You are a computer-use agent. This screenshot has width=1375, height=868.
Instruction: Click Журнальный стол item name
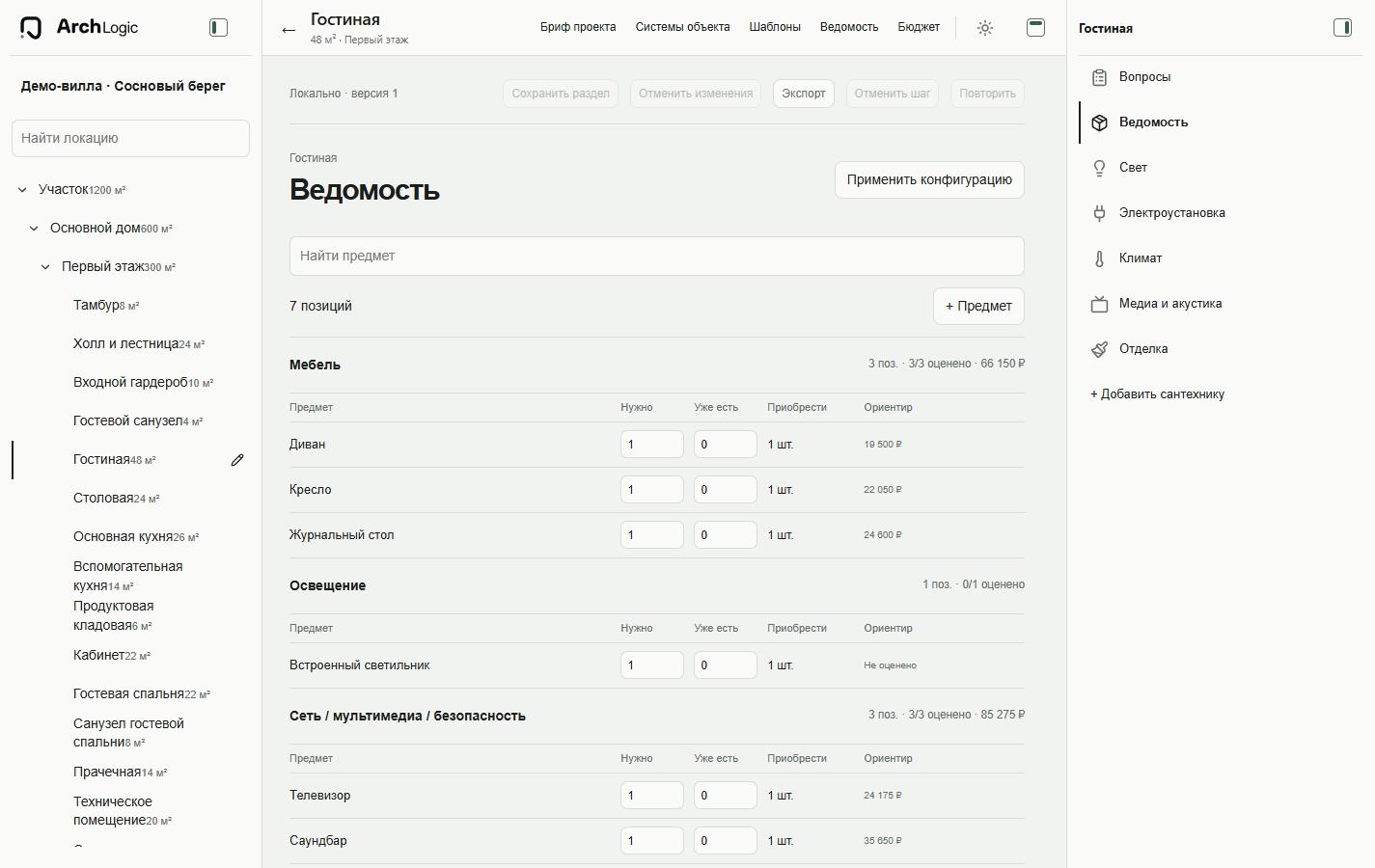point(342,535)
